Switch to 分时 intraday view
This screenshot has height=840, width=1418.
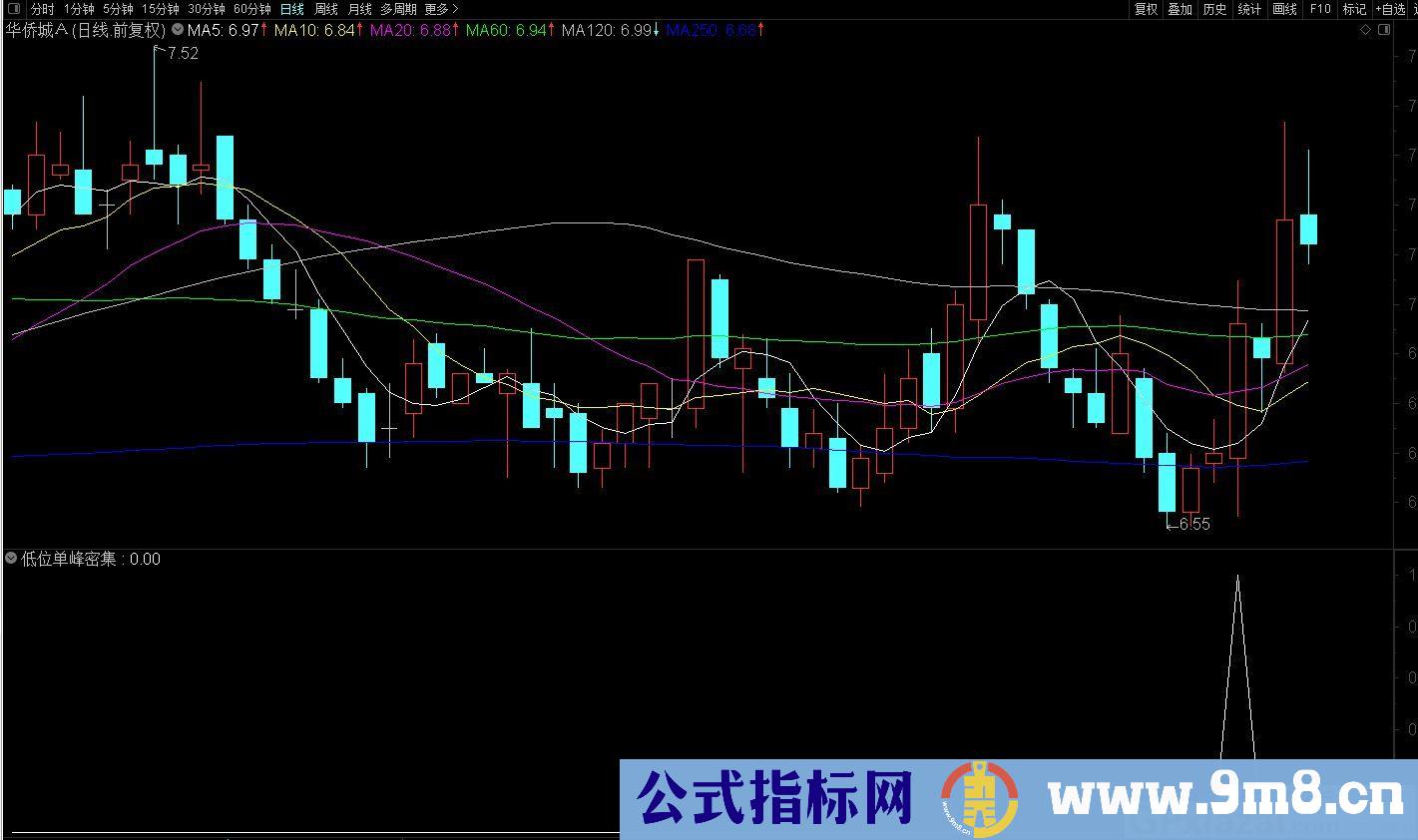tap(43, 9)
